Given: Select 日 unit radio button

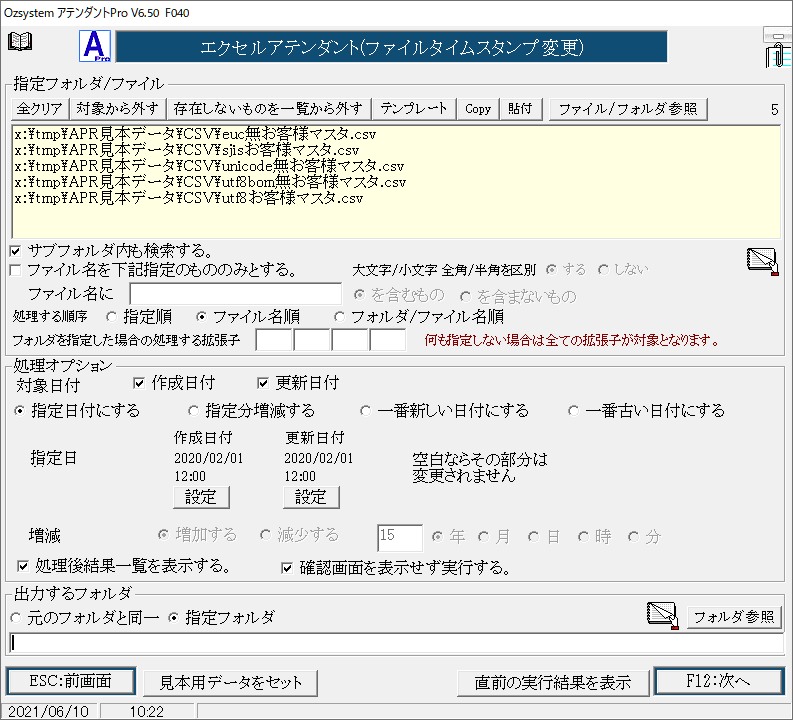Looking at the screenshot, I should pos(533,536).
